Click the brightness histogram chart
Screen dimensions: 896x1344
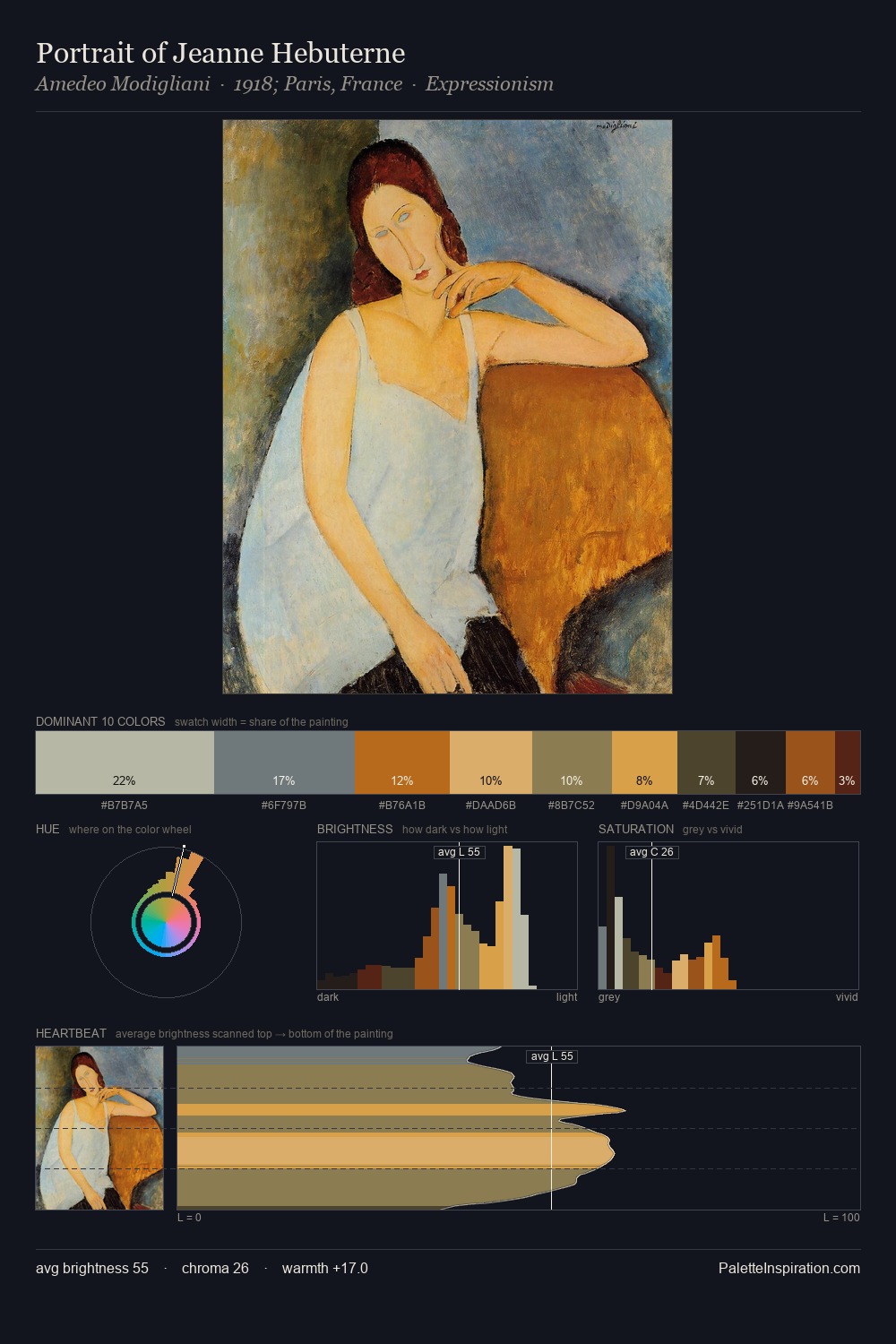pyautogui.click(x=447, y=916)
